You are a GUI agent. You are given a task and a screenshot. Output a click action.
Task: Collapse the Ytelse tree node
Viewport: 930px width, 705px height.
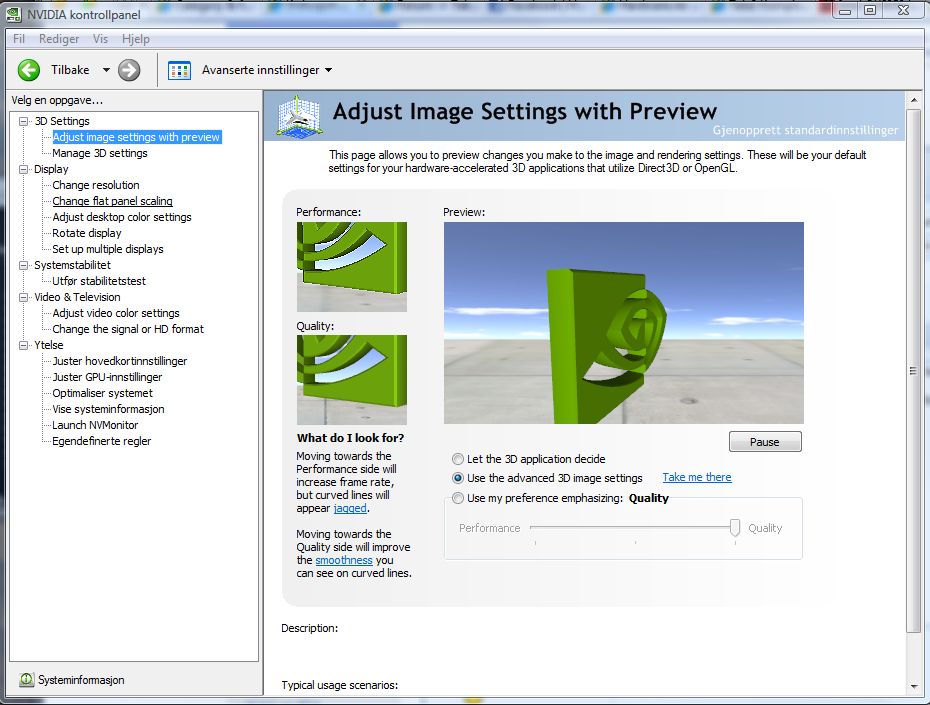[x=24, y=345]
